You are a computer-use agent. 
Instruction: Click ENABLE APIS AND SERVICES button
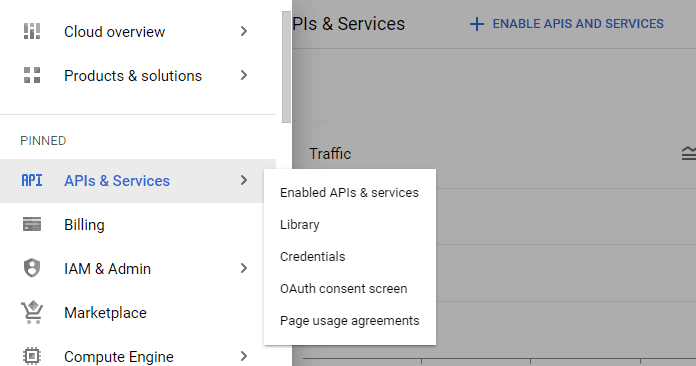566,24
